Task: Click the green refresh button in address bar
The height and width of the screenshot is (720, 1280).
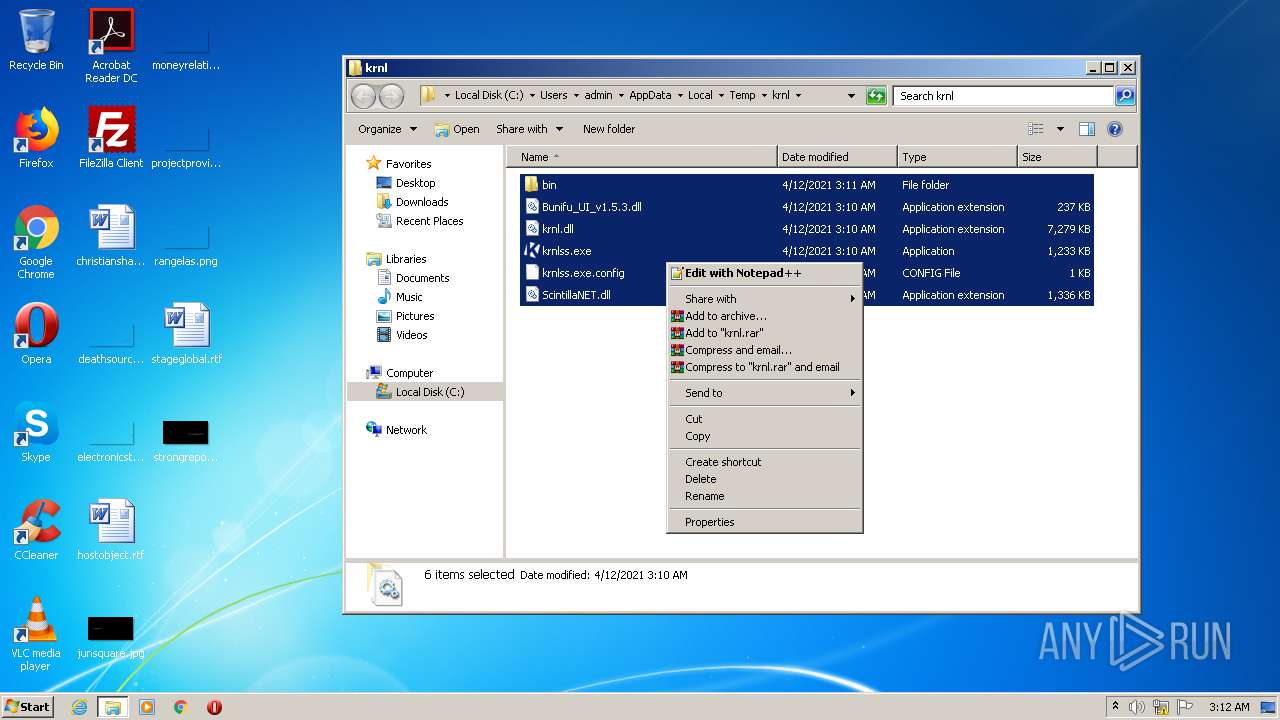Action: 876,96
